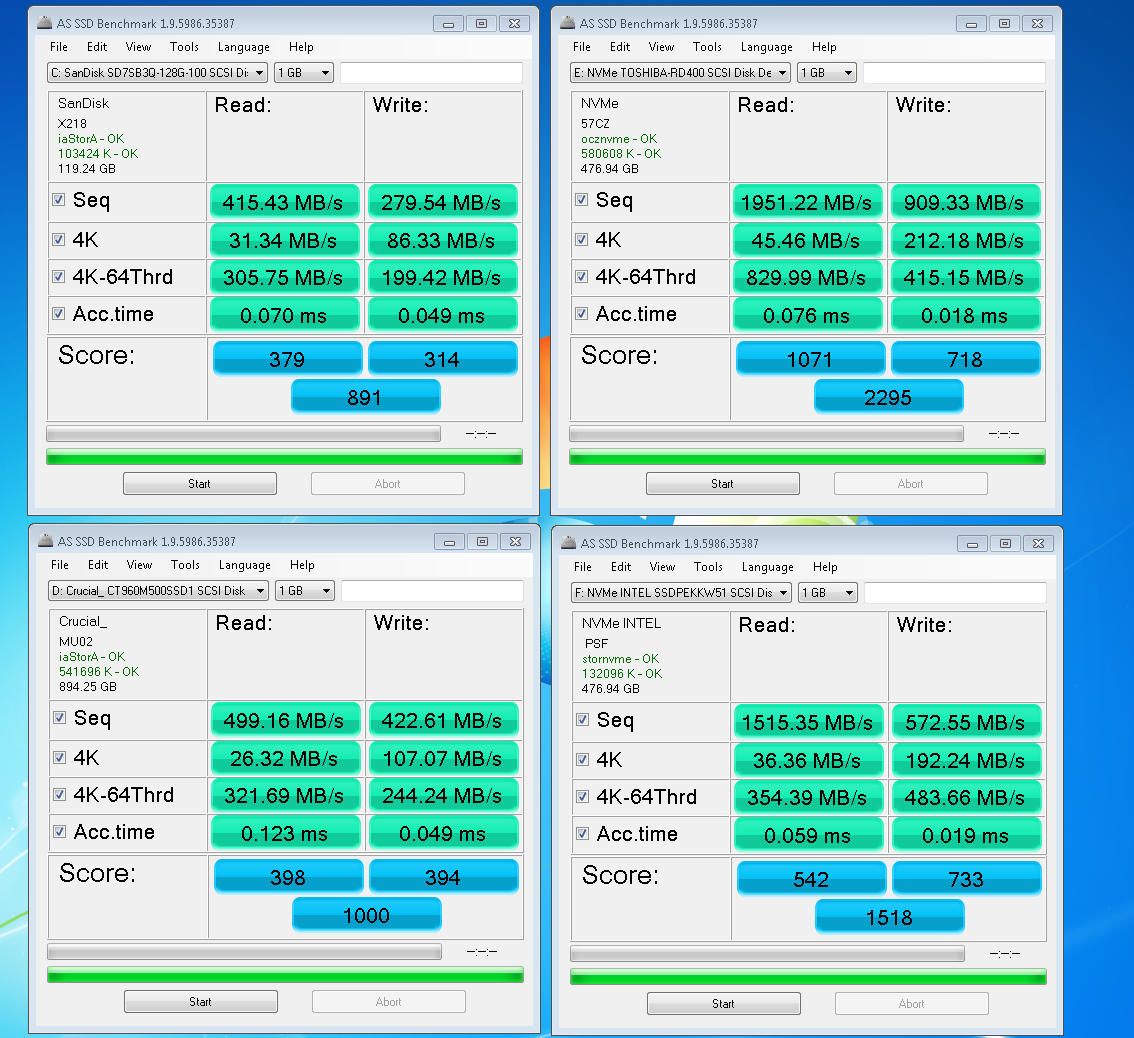The width and height of the screenshot is (1134, 1038).
Task: Click TOSHIBA Seq read 1951.22 MB/s result
Action: (x=807, y=202)
